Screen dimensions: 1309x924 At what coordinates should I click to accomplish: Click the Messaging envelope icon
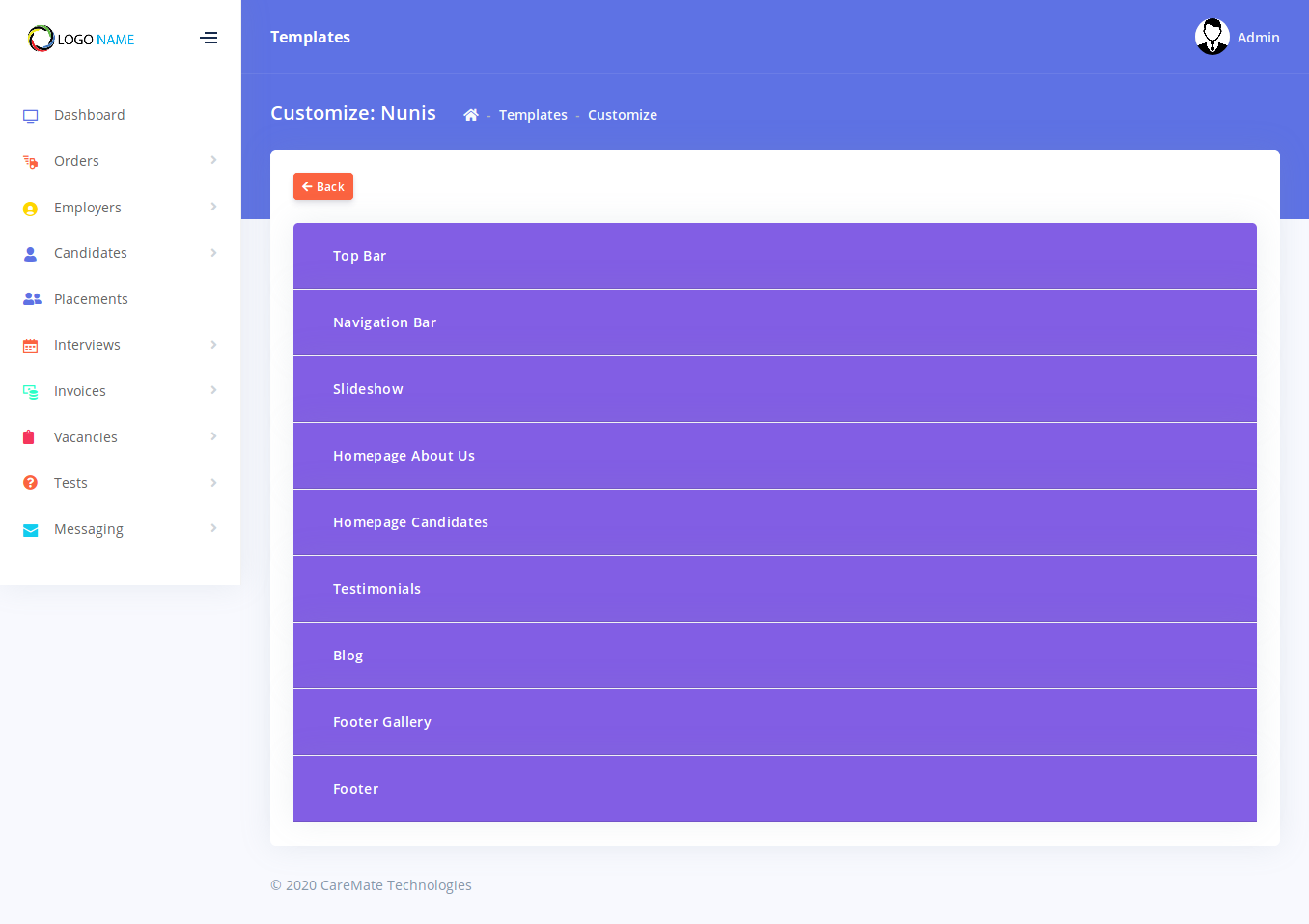click(31, 530)
